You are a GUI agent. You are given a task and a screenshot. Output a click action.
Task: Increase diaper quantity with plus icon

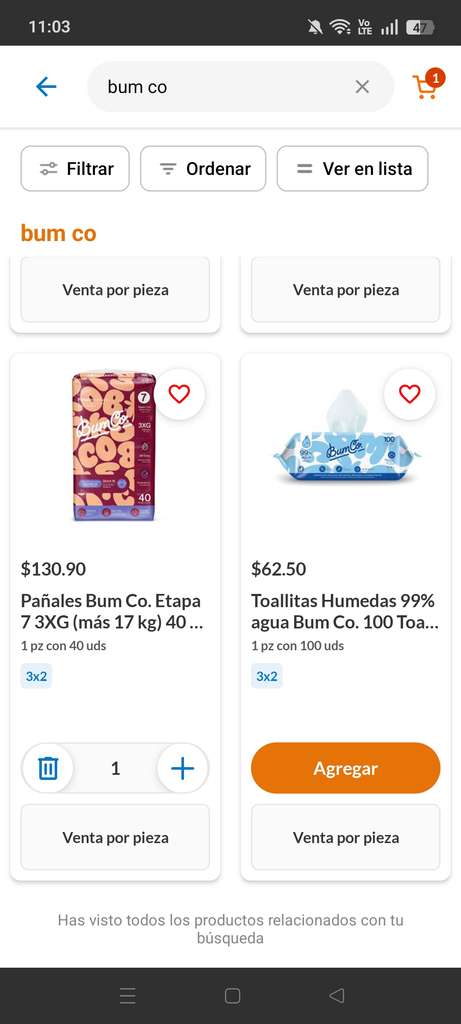[x=183, y=768]
